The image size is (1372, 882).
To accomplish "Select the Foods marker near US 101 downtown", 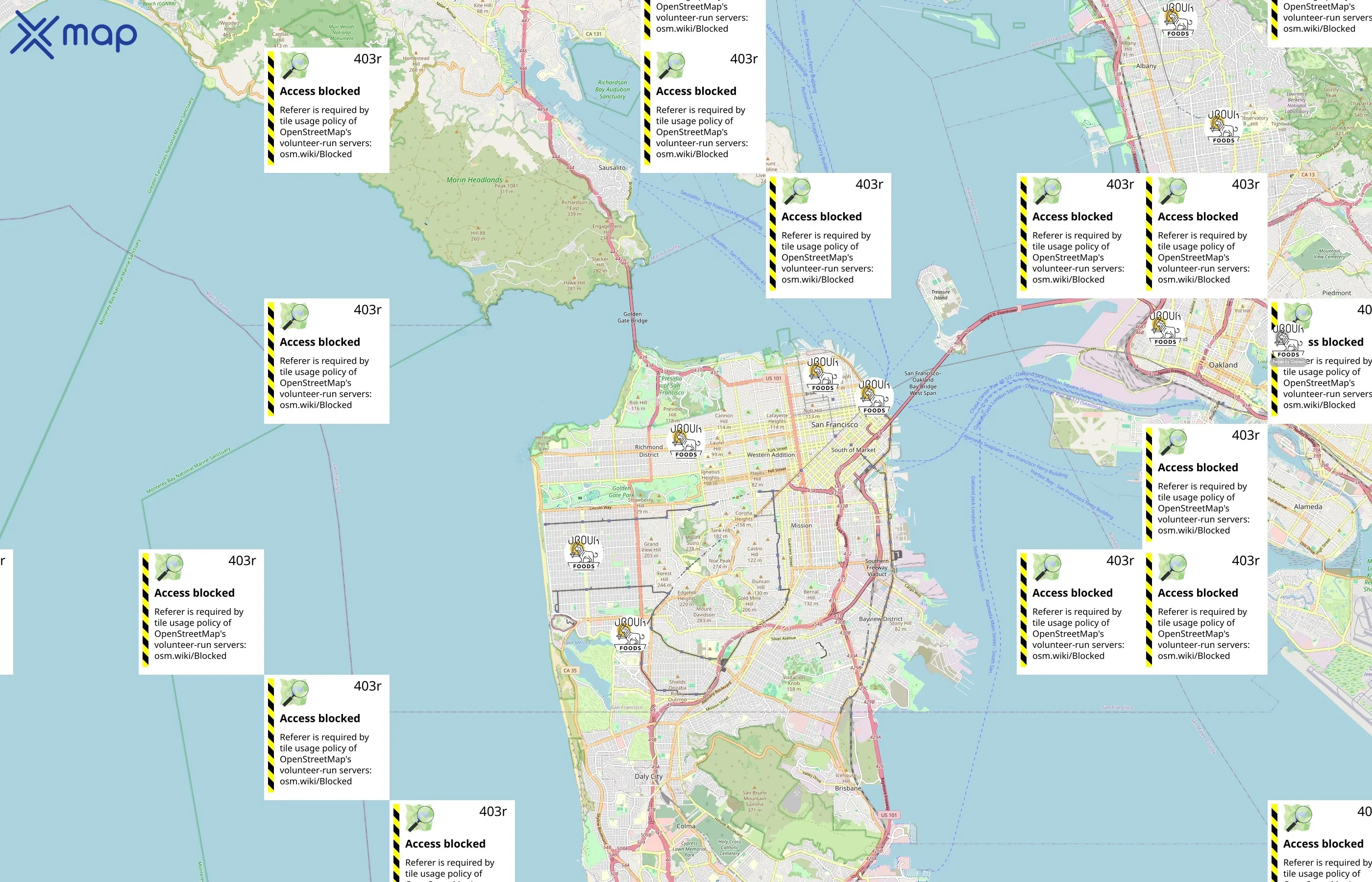I will point(822,374).
